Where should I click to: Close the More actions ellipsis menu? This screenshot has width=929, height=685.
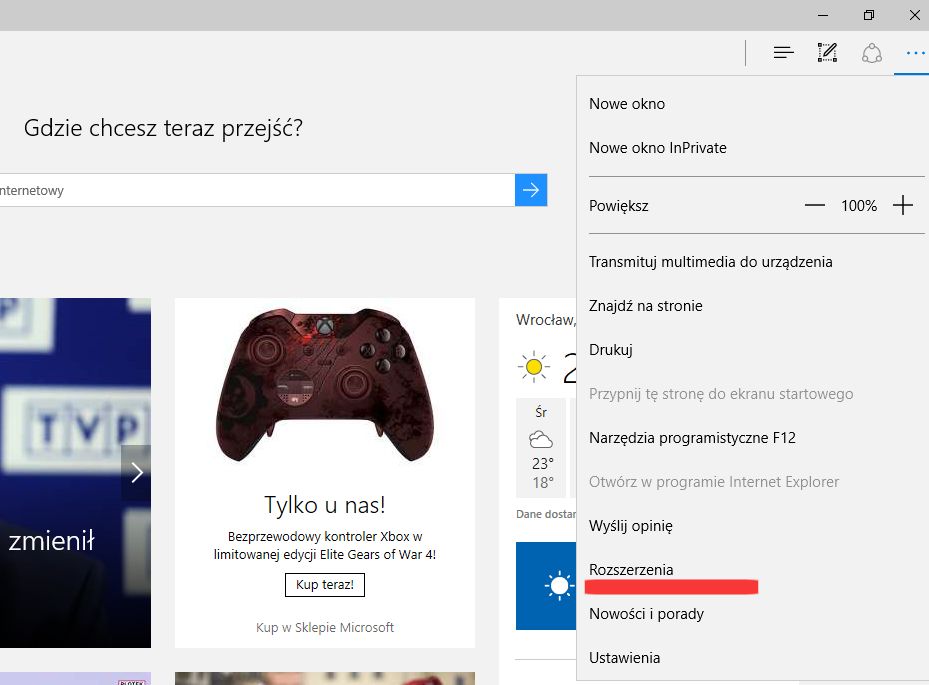[x=915, y=53]
